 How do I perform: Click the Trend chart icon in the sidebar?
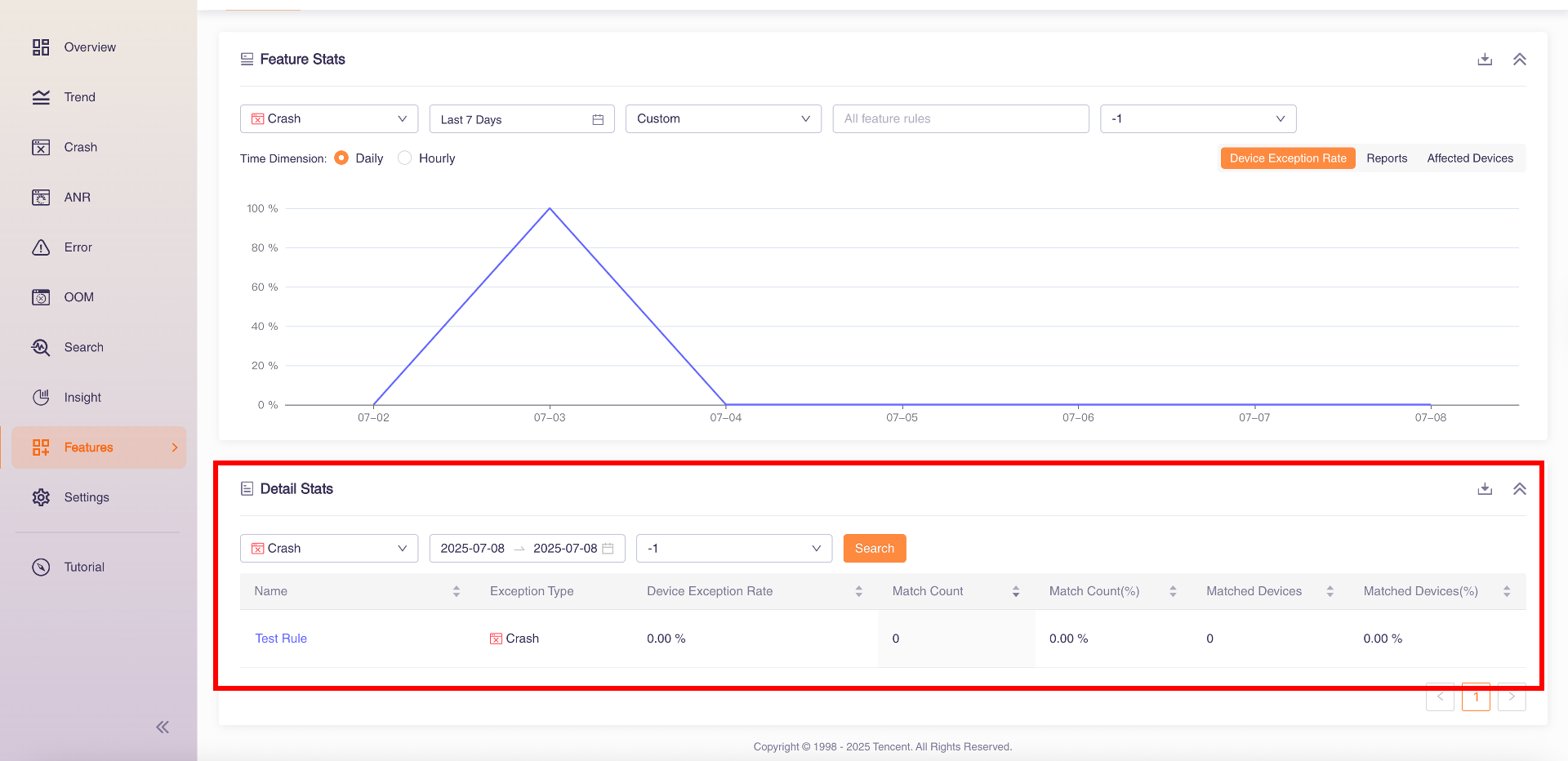(x=41, y=97)
